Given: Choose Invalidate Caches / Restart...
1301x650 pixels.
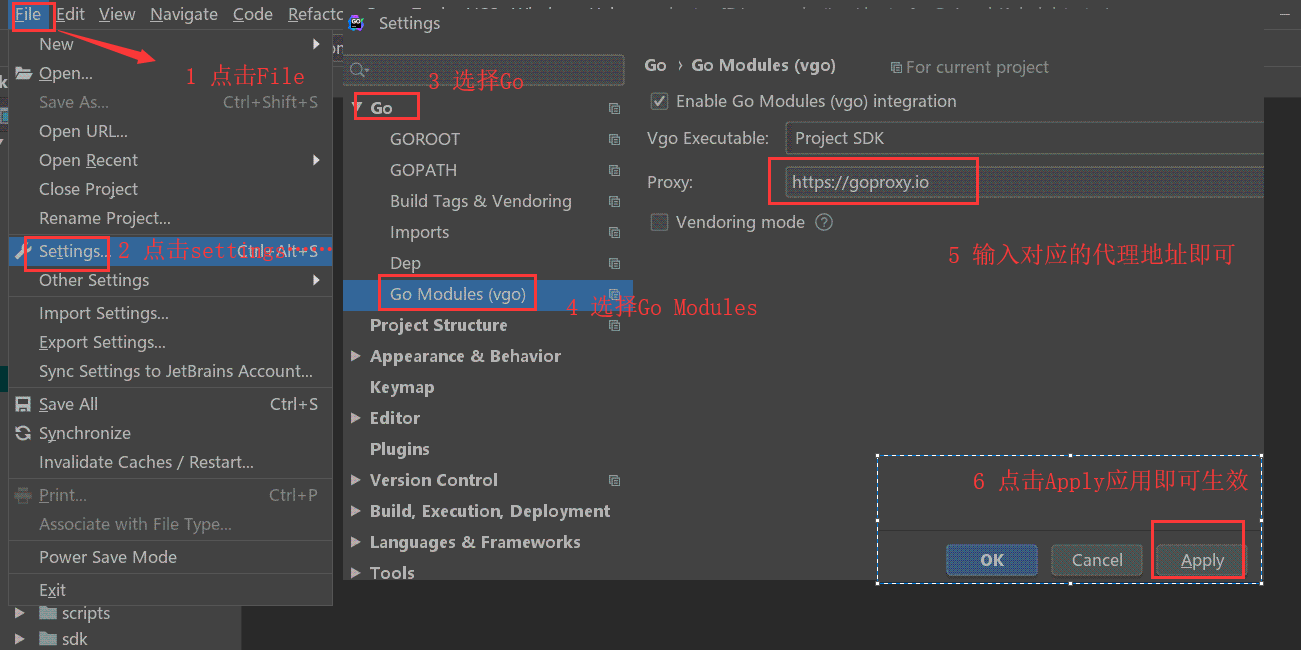Looking at the screenshot, I should click(170, 462).
